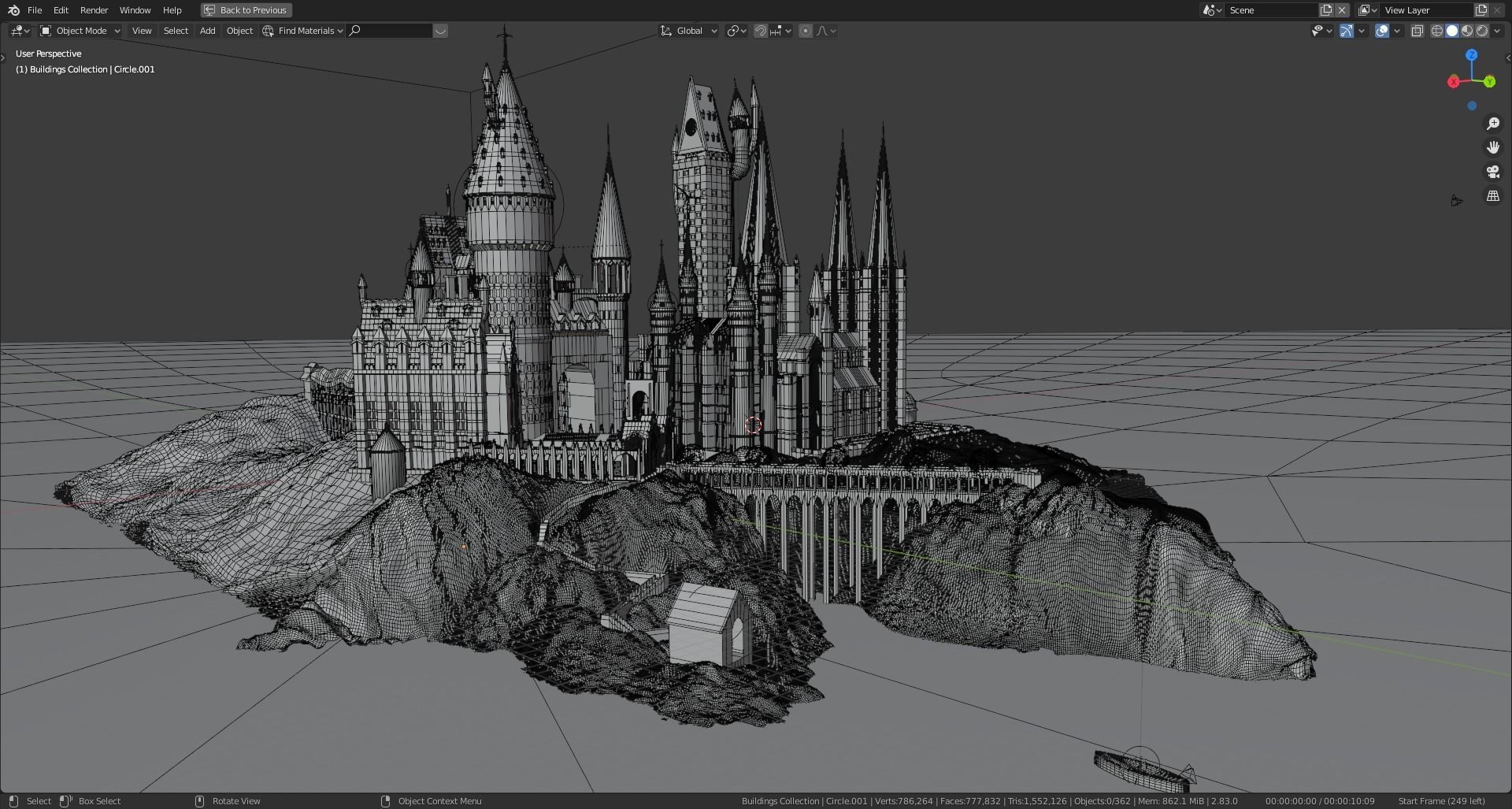Open the viewport shading options dropdown
This screenshot has height=809, width=1512.
pos(1497,31)
